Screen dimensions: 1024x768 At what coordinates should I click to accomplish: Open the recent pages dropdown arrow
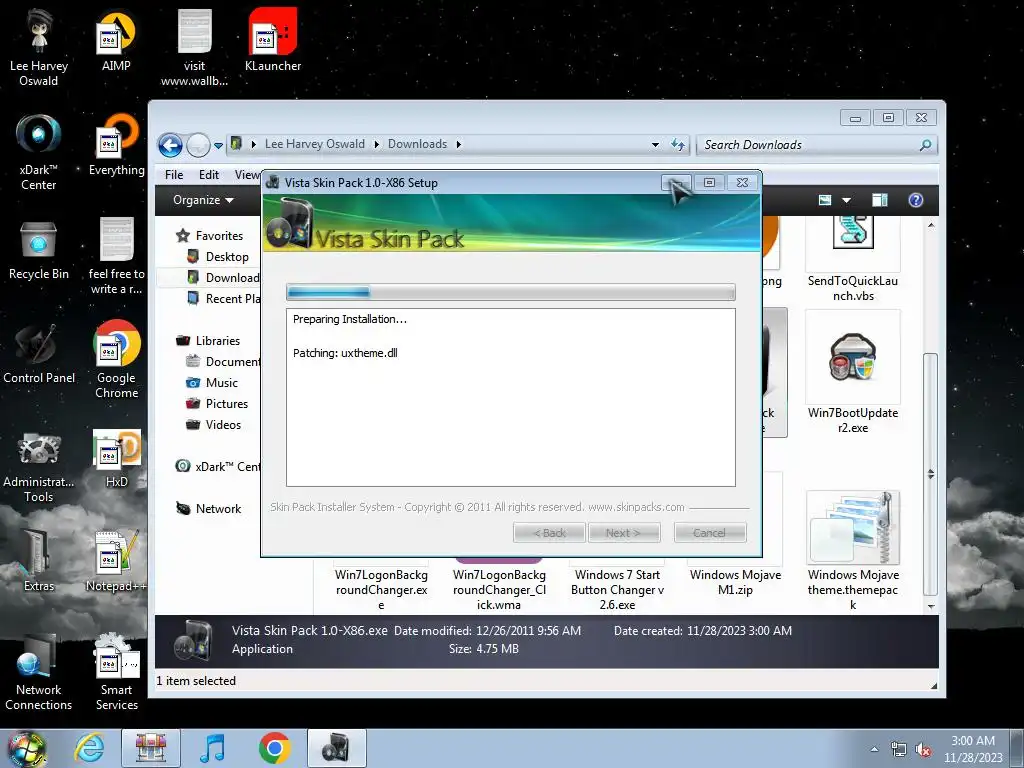218,146
